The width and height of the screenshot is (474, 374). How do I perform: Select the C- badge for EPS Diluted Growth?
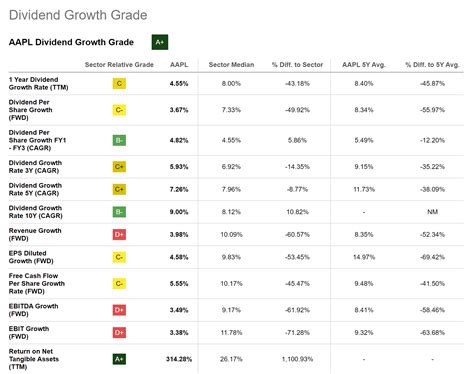tap(119, 257)
